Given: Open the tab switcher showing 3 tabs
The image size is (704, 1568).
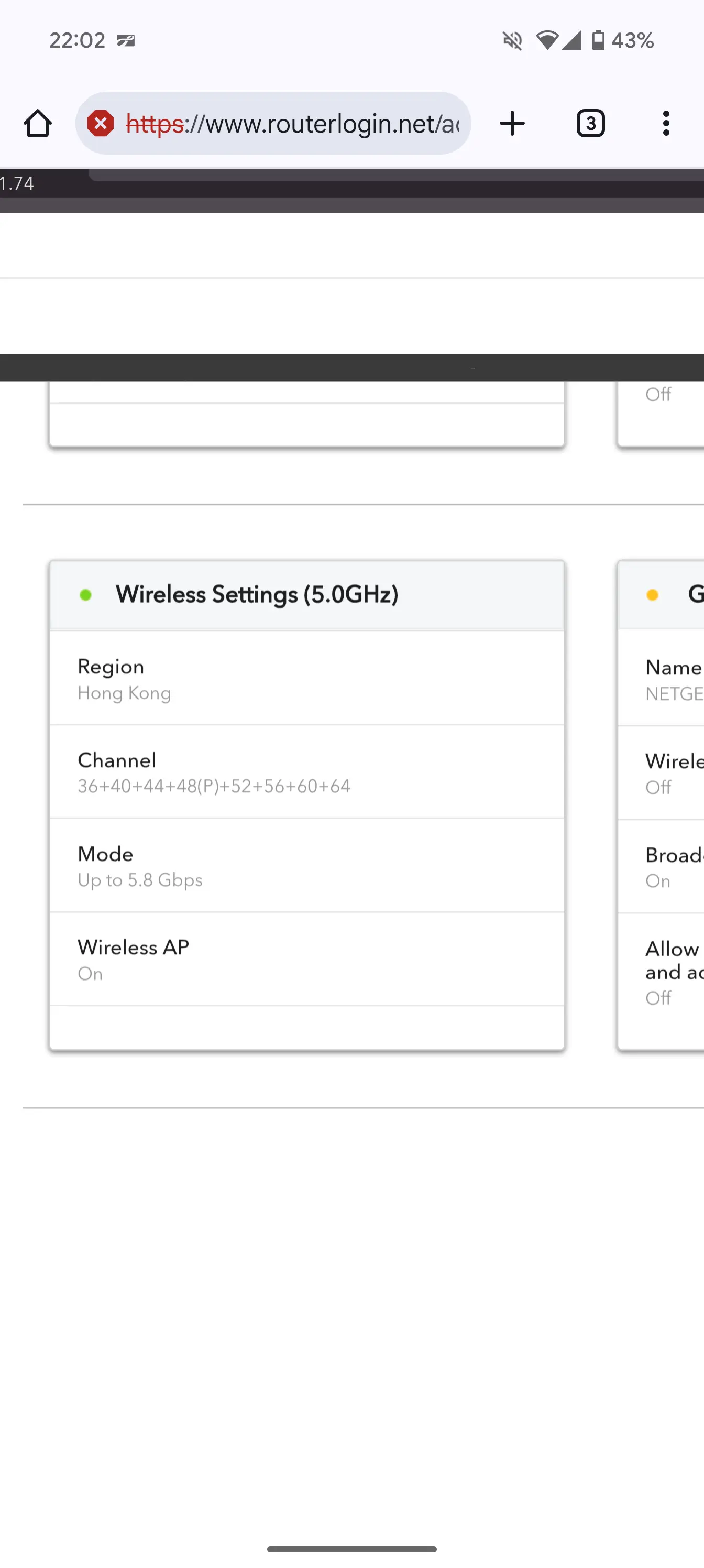Looking at the screenshot, I should (590, 124).
